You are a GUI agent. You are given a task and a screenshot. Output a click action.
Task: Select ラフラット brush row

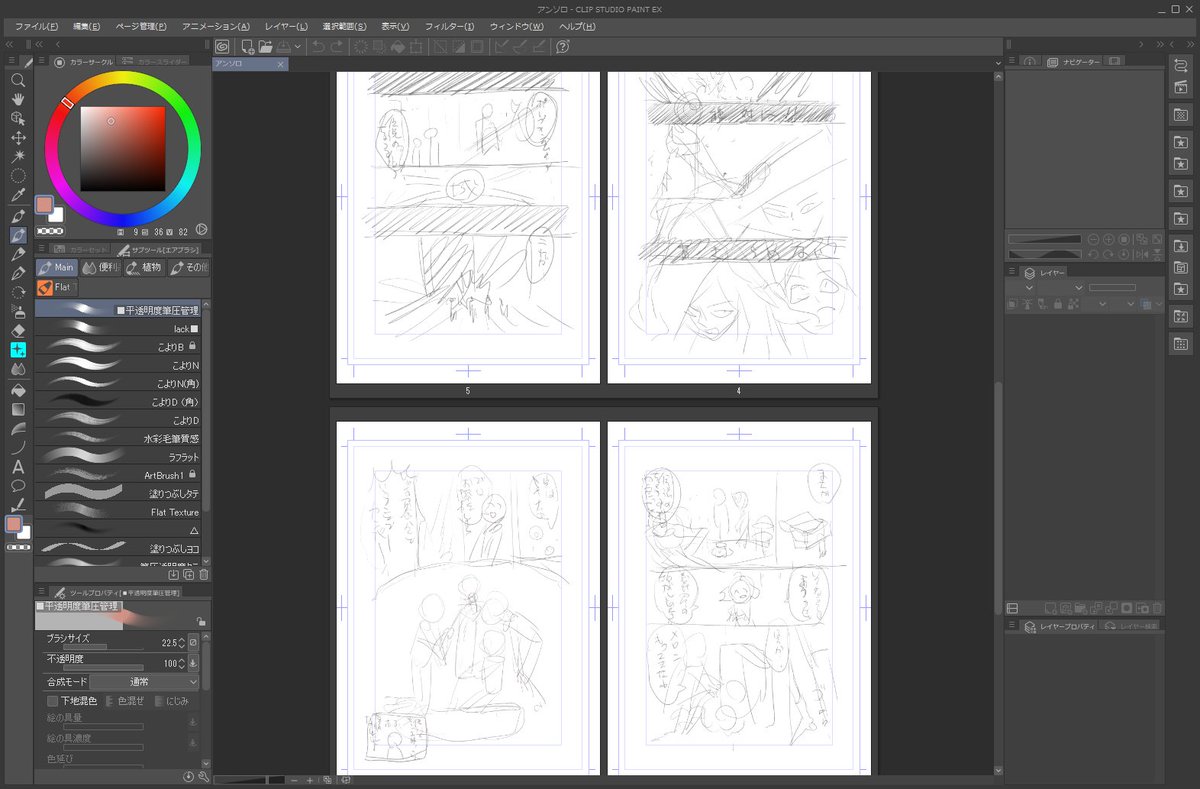click(118, 457)
